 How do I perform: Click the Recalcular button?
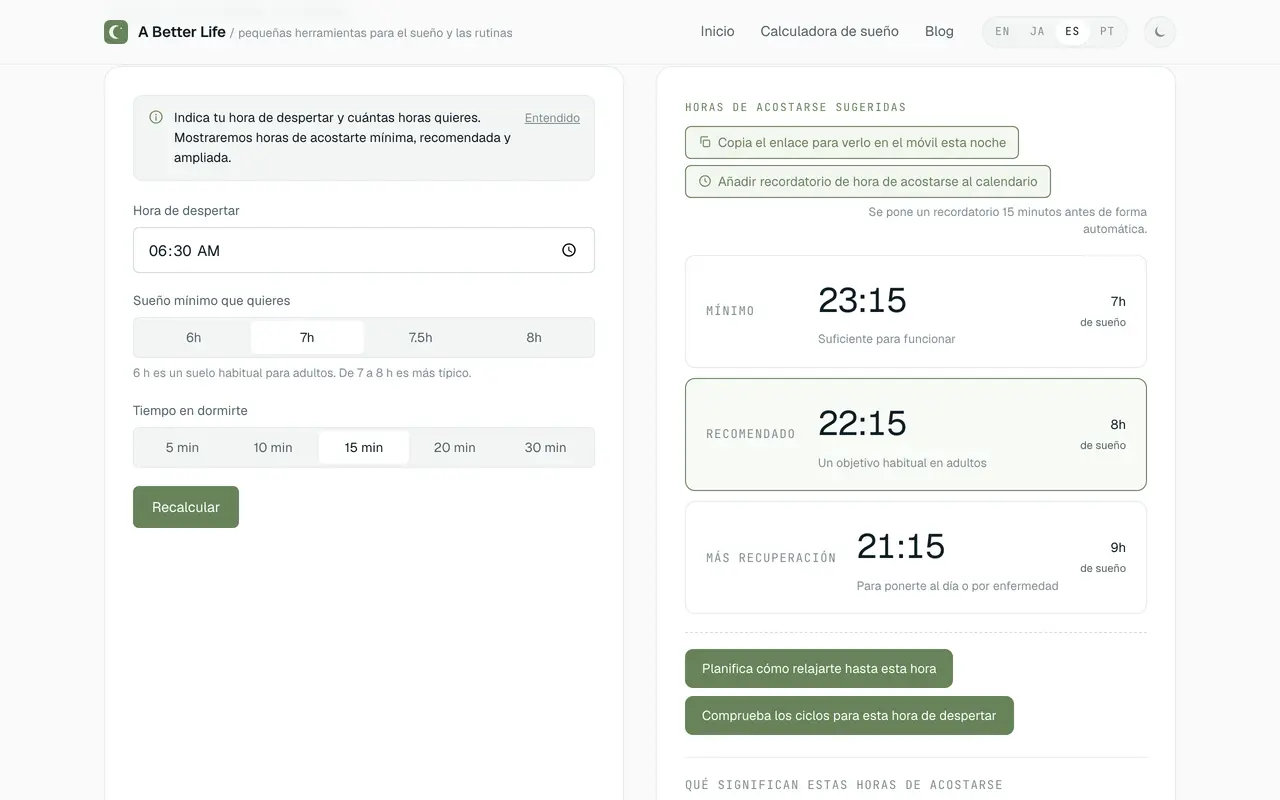pyautogui.click(x=186, y=507)
